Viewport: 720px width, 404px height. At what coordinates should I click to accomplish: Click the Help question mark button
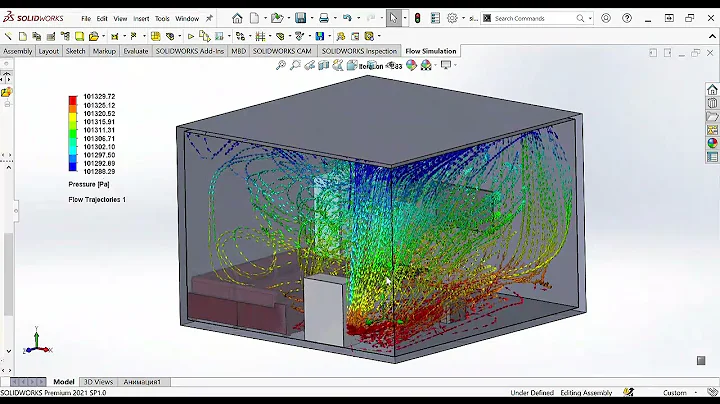[x=627, y=18]
